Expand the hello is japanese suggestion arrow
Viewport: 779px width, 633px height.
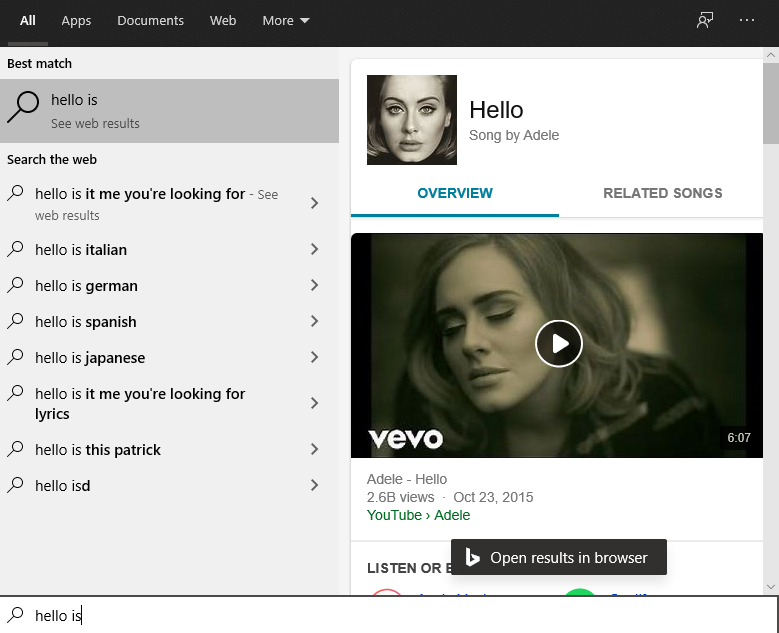[314, 357]
